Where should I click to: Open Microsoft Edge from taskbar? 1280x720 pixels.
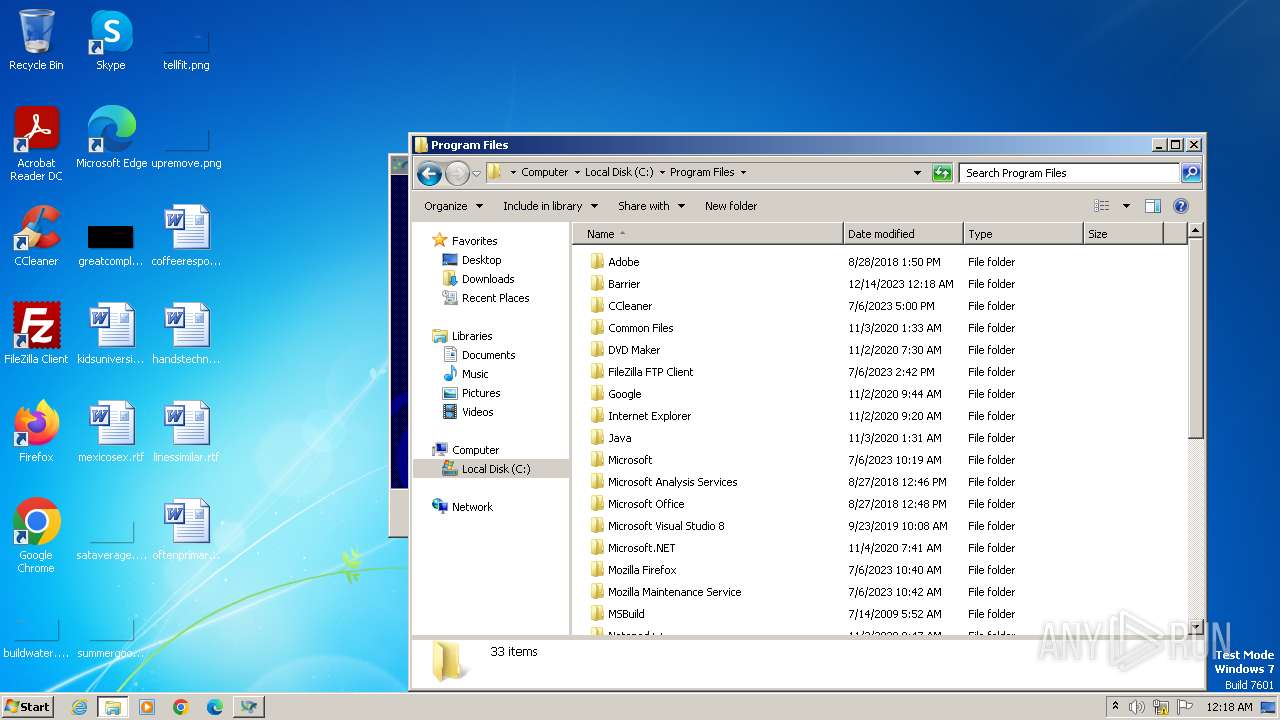tap(215, 707)
